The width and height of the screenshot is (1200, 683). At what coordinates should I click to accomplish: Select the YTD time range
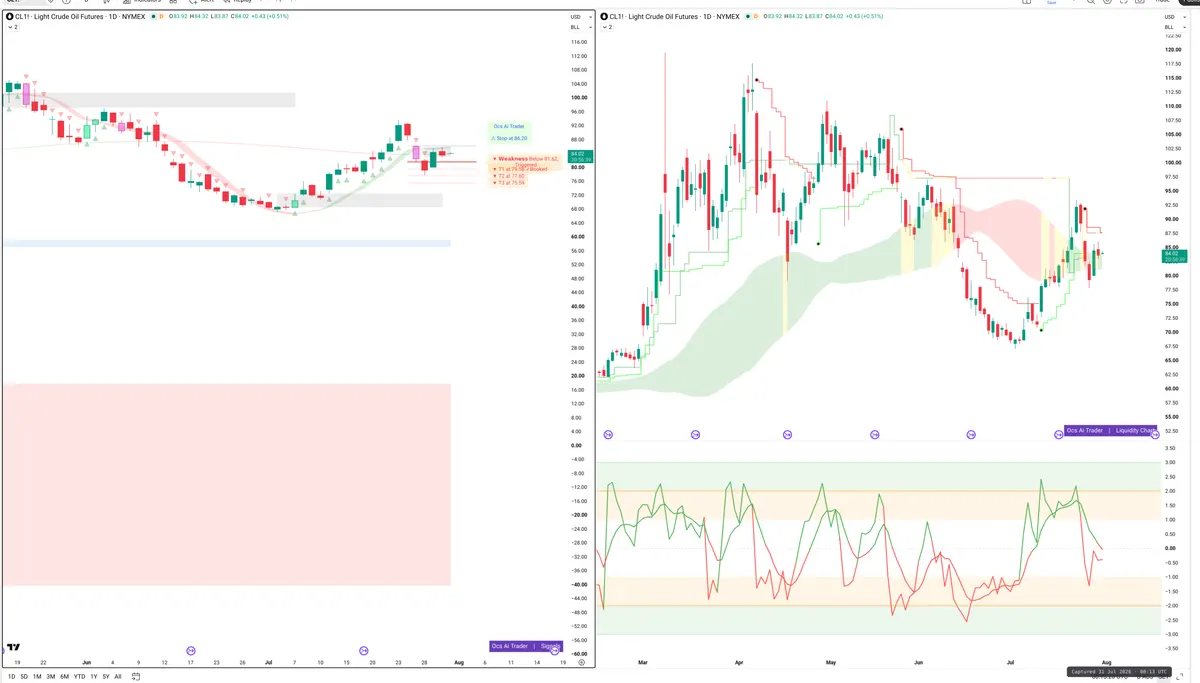(79, 677)
